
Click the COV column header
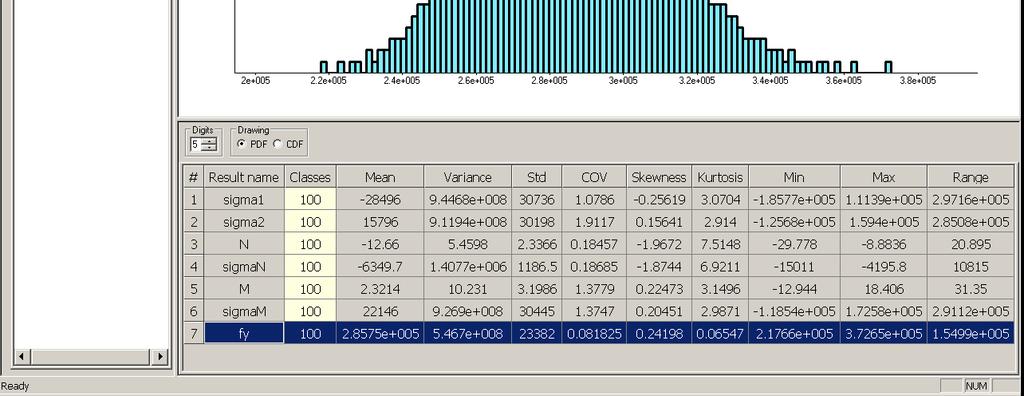pos(594,177)
